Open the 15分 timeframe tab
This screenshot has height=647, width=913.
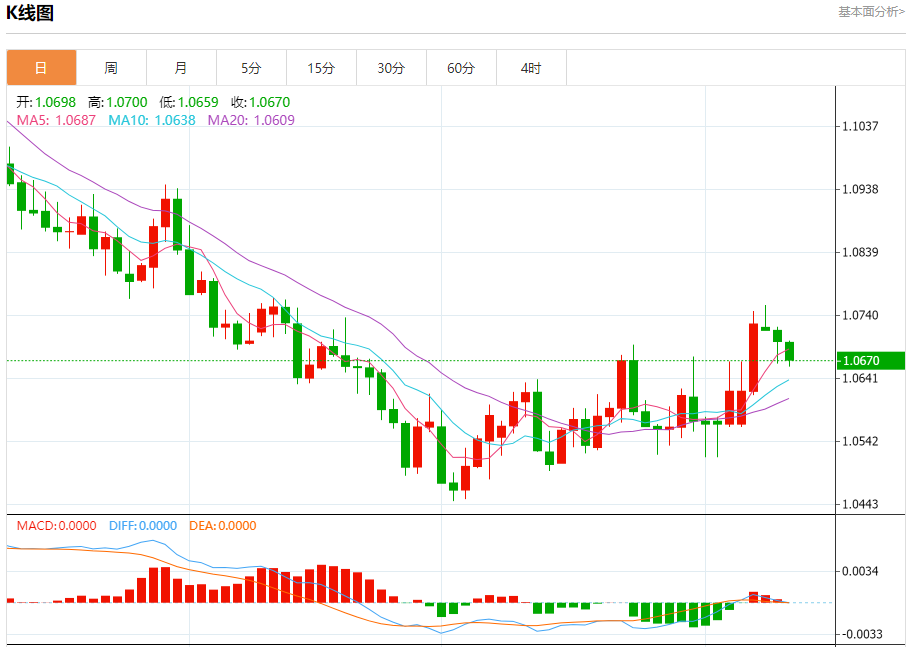pyautogui.click(x=321, y=68)
